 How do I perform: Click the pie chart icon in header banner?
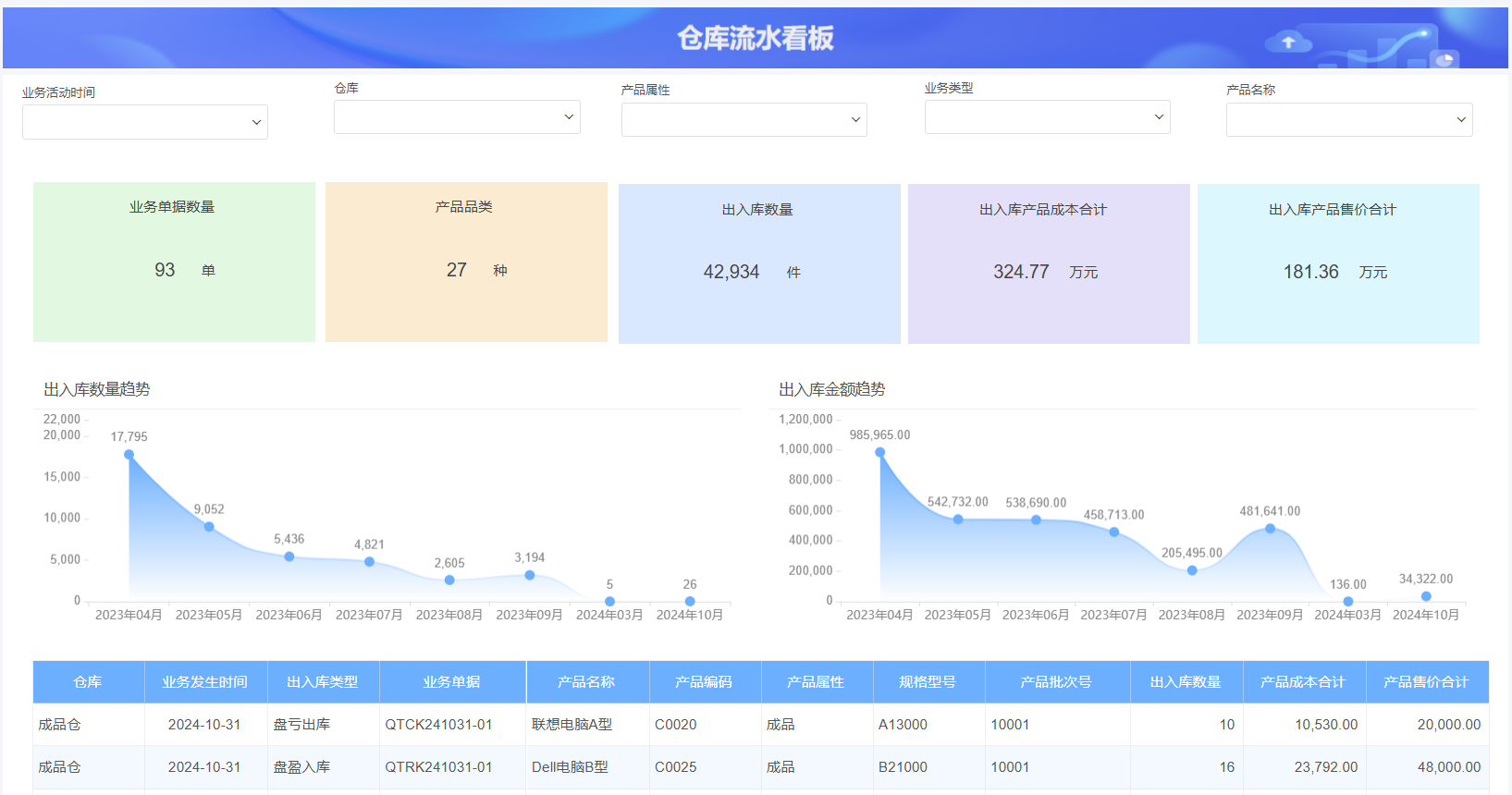1444,60
